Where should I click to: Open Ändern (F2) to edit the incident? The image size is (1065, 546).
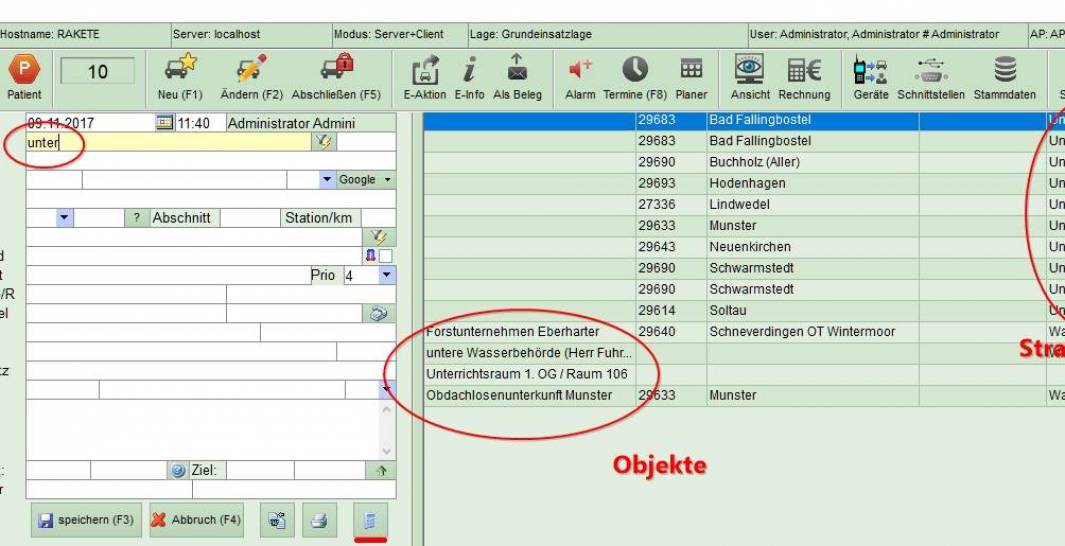pyautogui.click(x=249, y=70)
